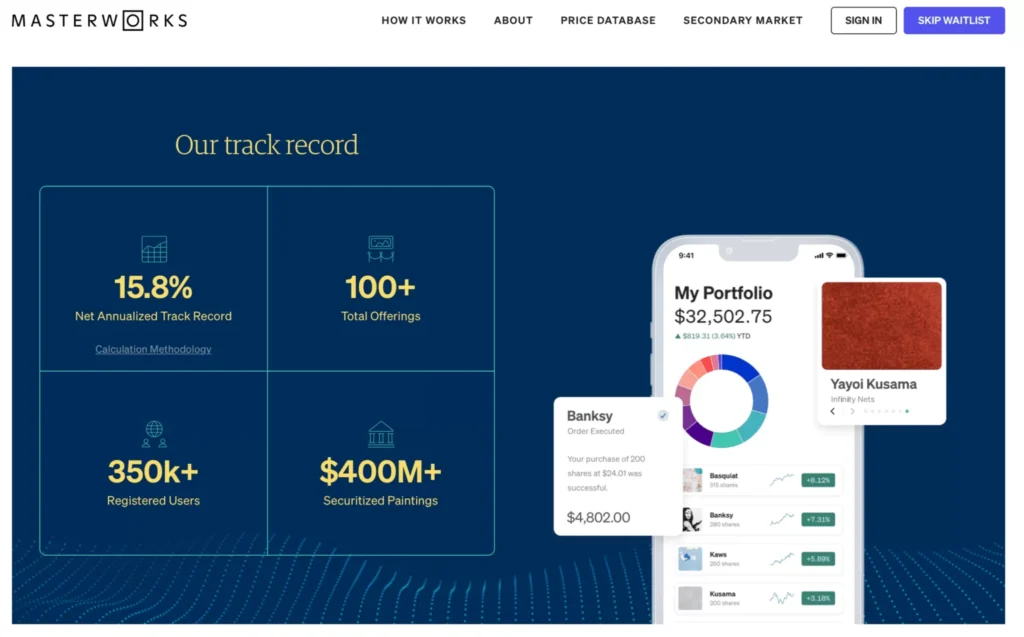Click next arrow on Yayoi Kusama card
The height and width of the screenshot is (637, 1024).
852,412
